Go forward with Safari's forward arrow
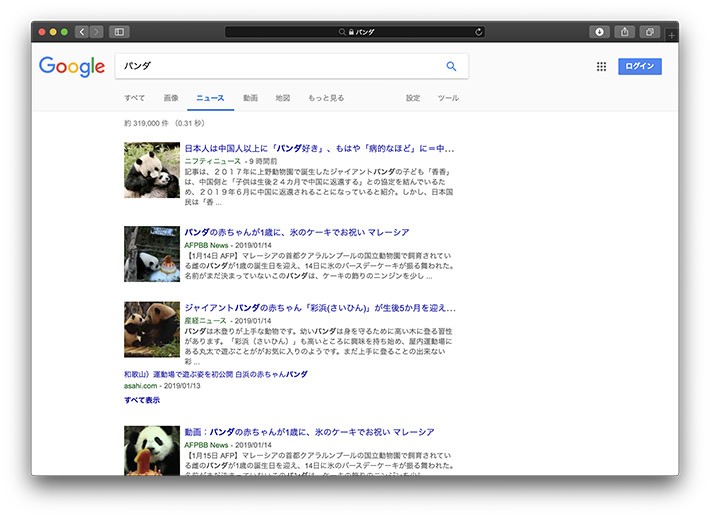 point(96,32)
